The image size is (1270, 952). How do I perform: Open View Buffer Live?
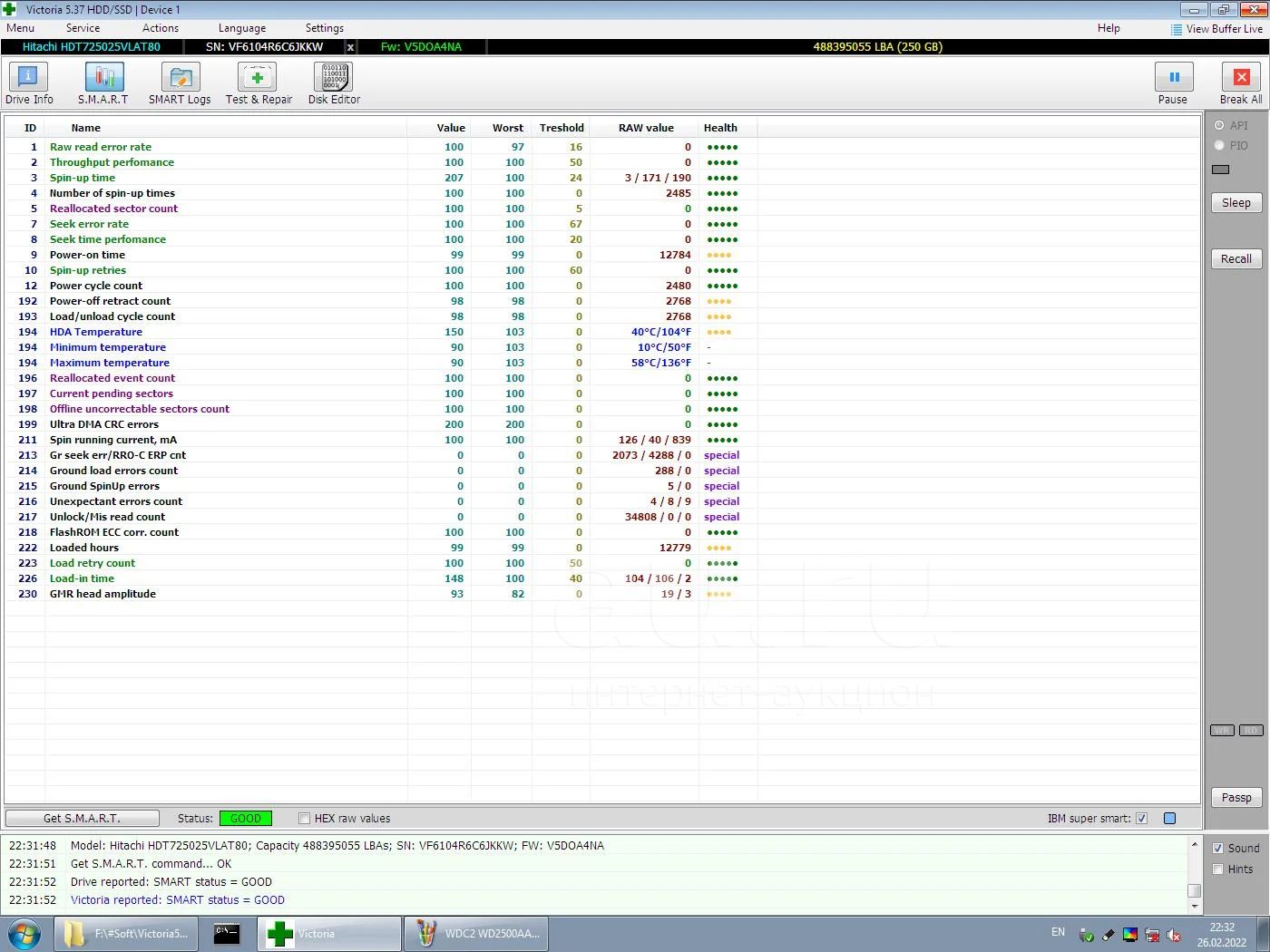click(1216, 28)
